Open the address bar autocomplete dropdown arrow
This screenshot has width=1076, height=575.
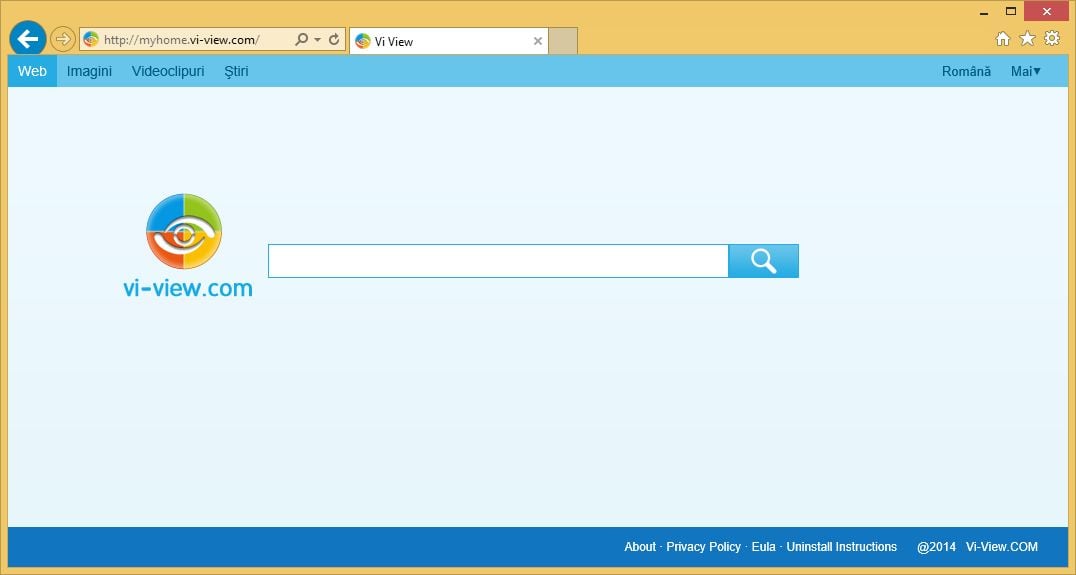pyautogui.click(x=318, y=40)
